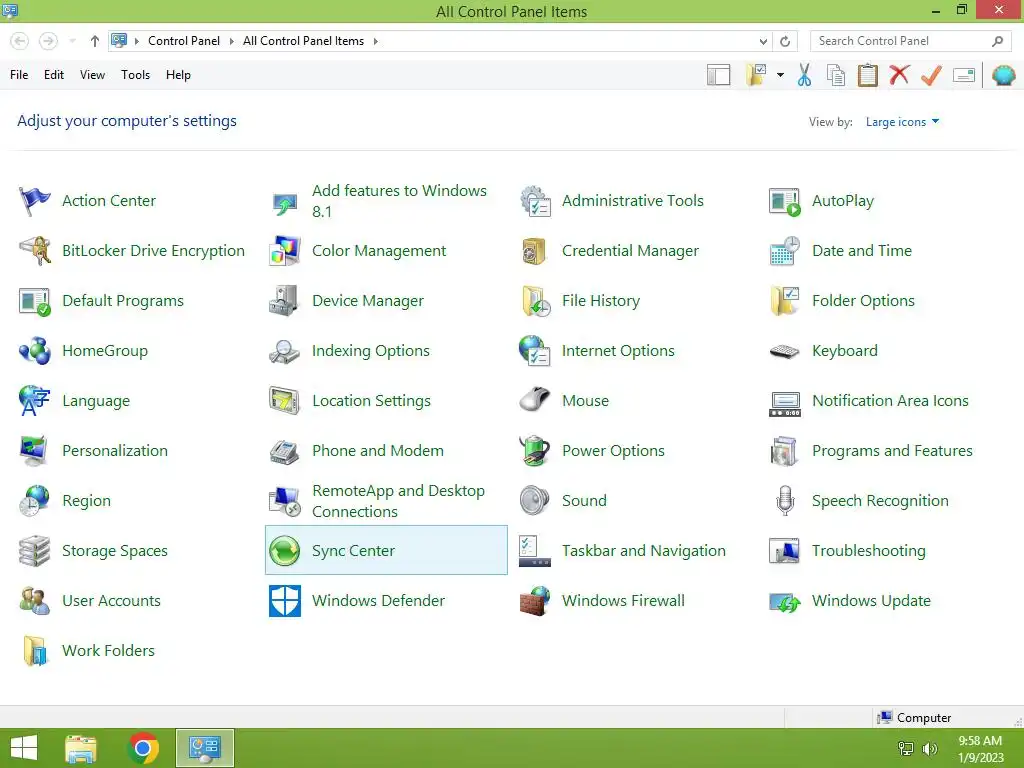The width and height of the screenshot is (1024, 768).
Task: Go up one level with the up arrow
Action: (x=95, y=41)
